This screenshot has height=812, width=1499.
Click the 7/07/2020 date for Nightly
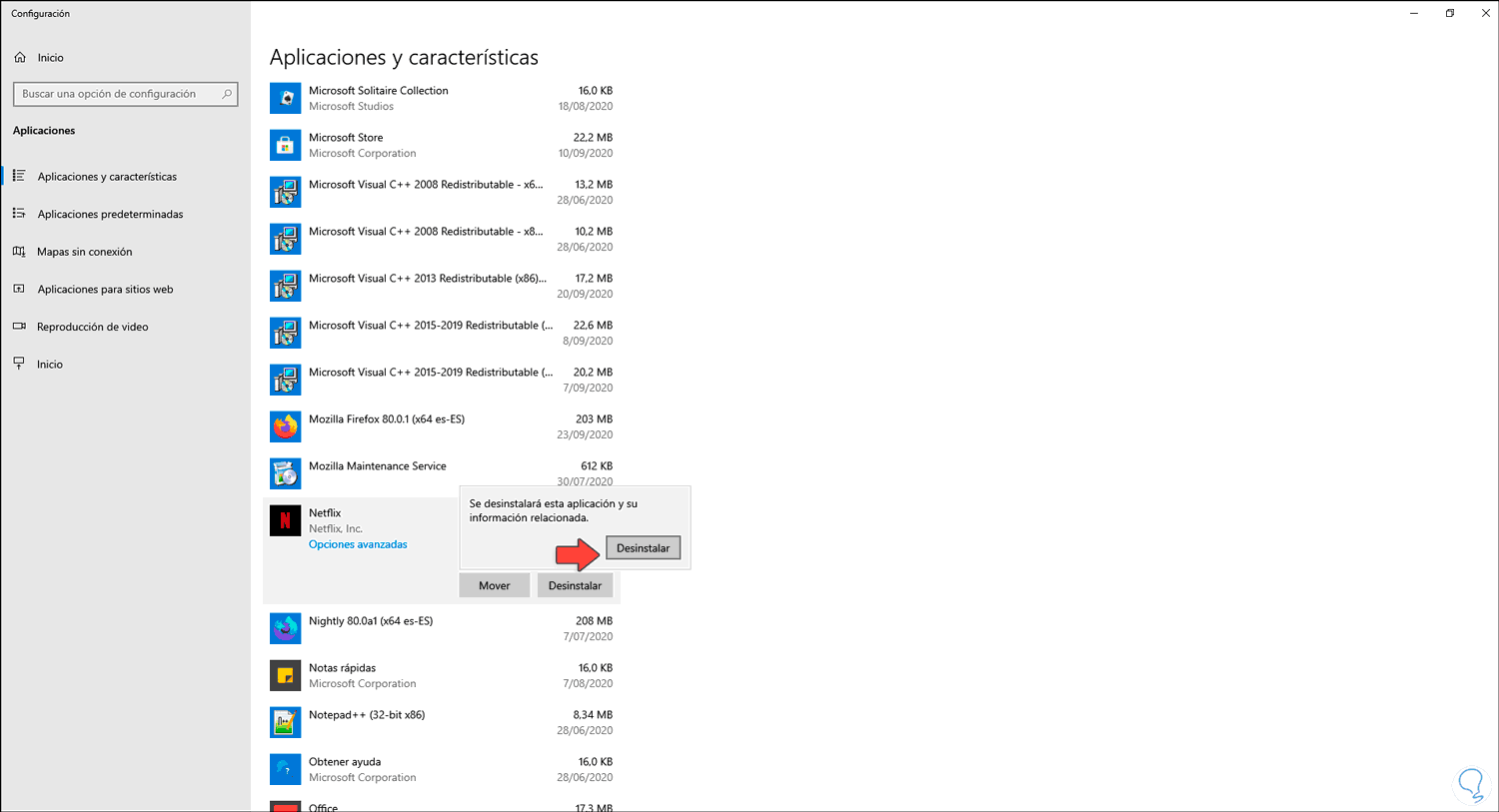pyautogui.click(x=588, y=637)
